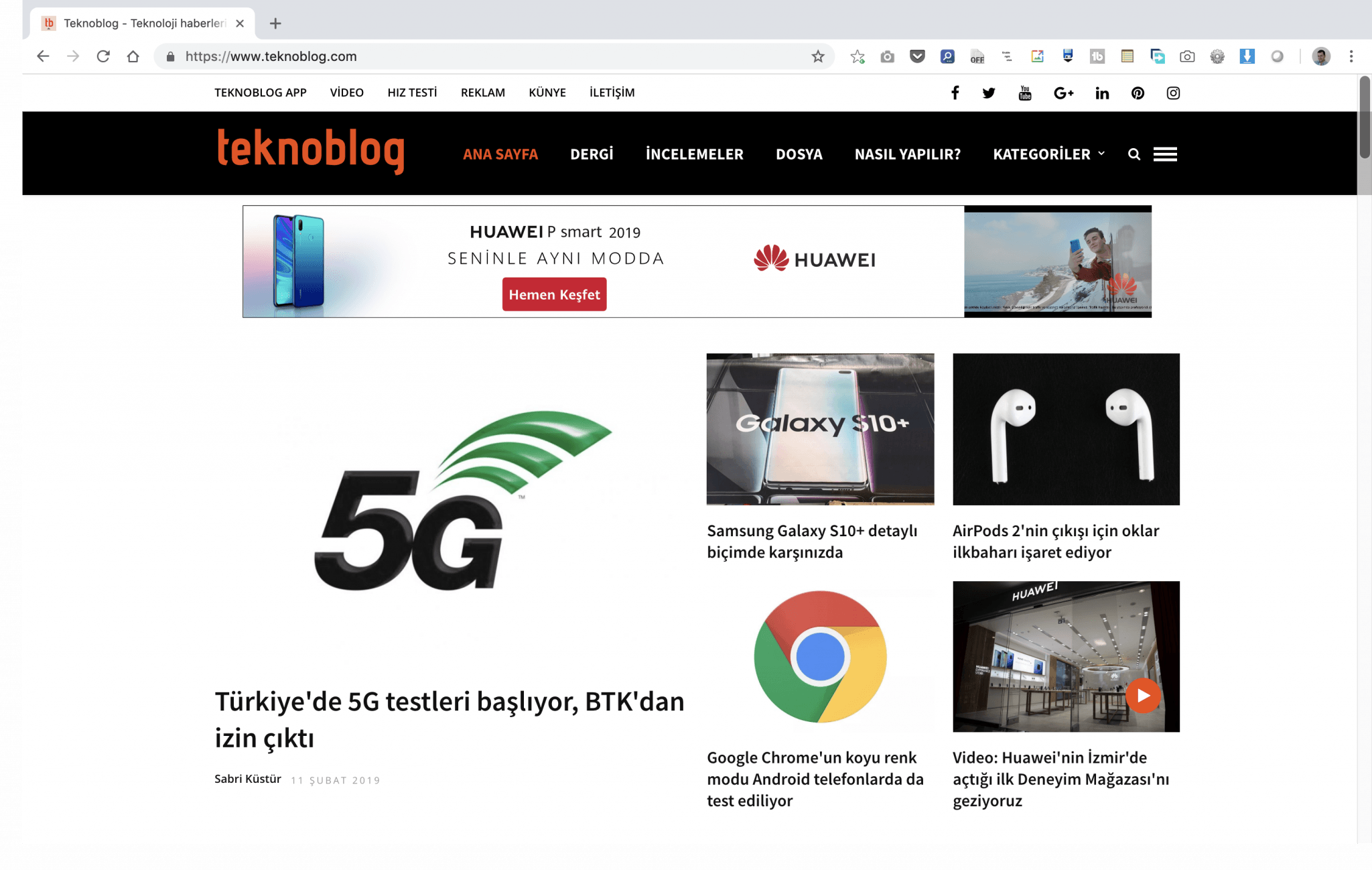Click the browser home icon
Screen dimensions: 1372x870
[x=133, y=56]
